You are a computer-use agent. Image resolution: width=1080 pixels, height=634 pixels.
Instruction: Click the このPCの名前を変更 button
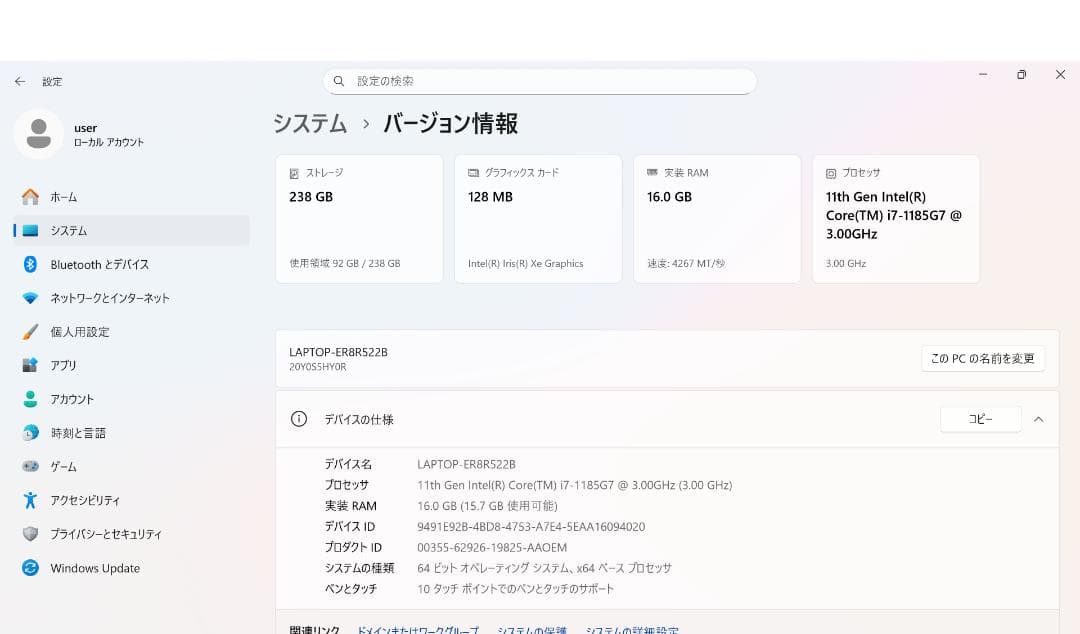point(983,358)
